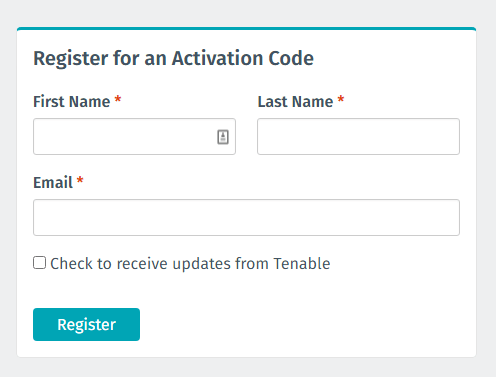Click the "Last Name" field label
Viewport: 496px width, 377px height.
[295, 101]
